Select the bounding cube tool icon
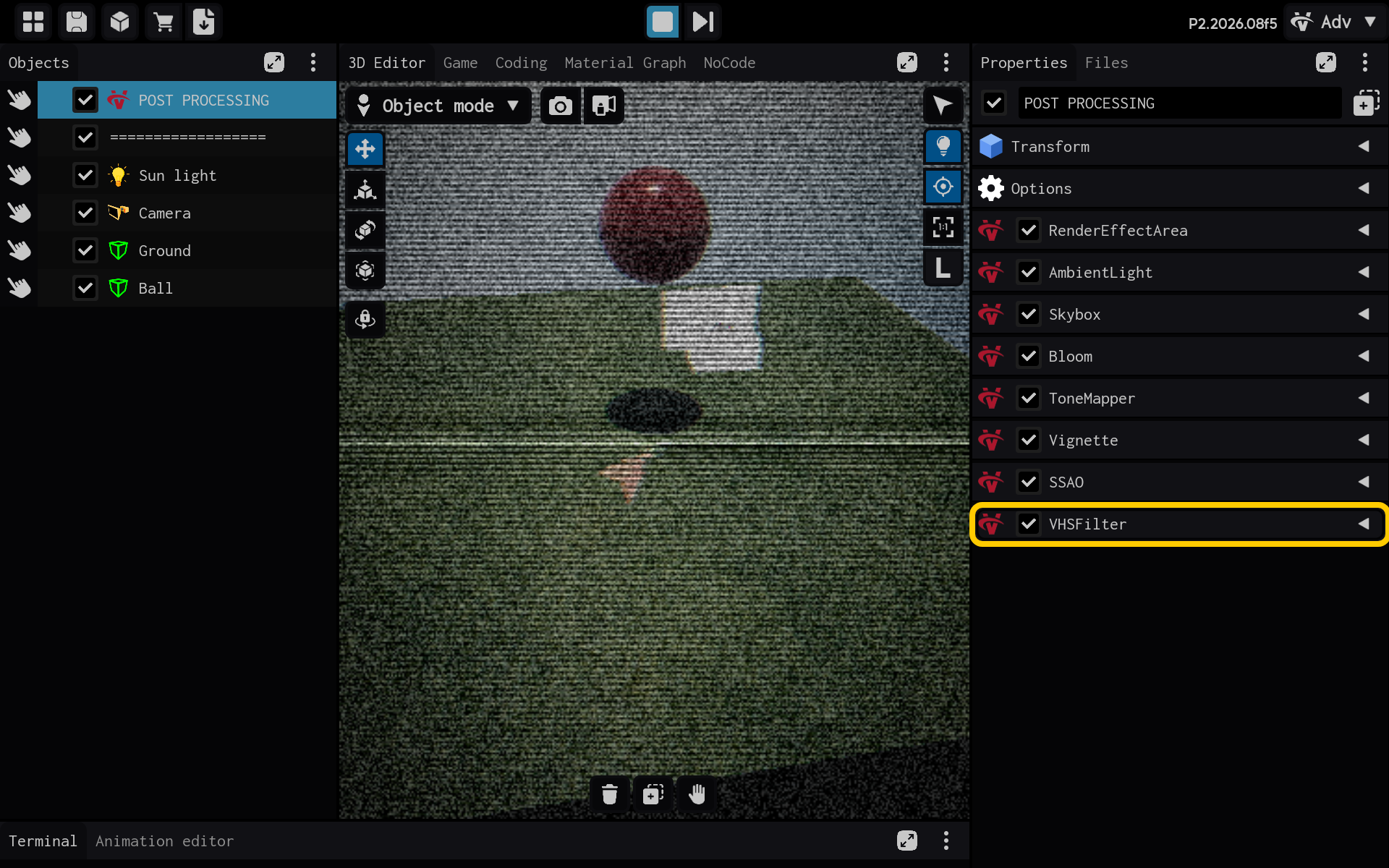Screen dimensions: 1389x868 (x=365, y=271)
